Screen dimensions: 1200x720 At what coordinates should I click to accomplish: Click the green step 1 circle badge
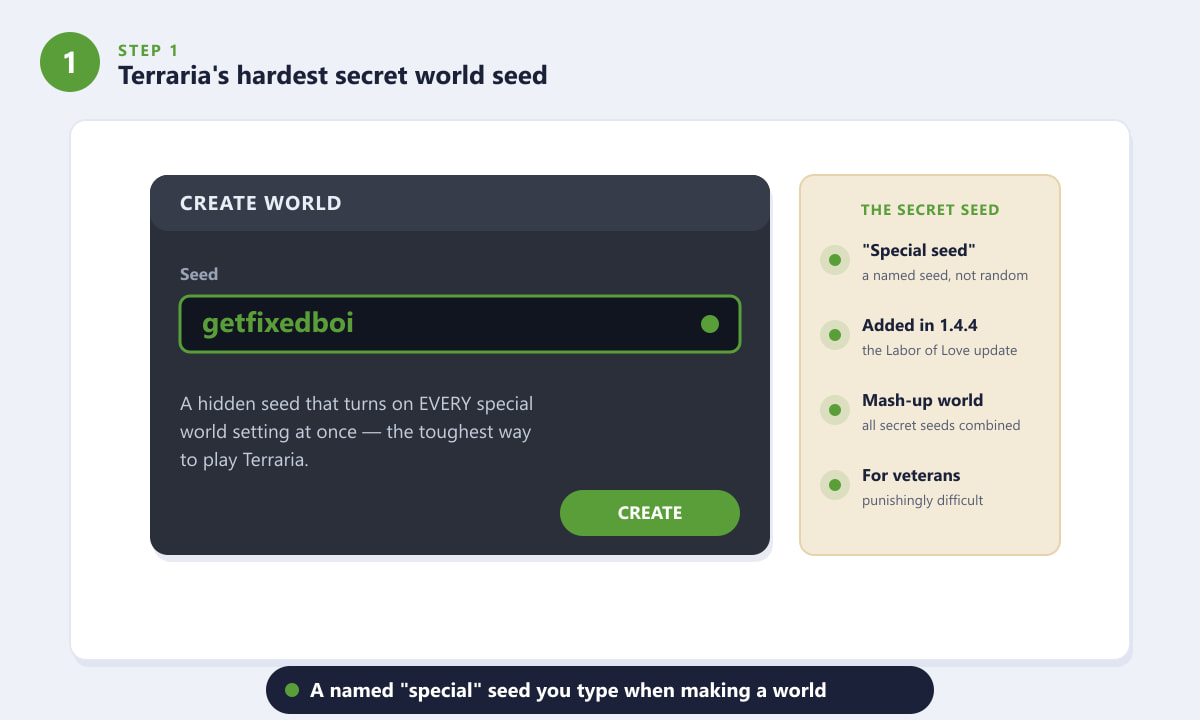(x=70, y=62)
